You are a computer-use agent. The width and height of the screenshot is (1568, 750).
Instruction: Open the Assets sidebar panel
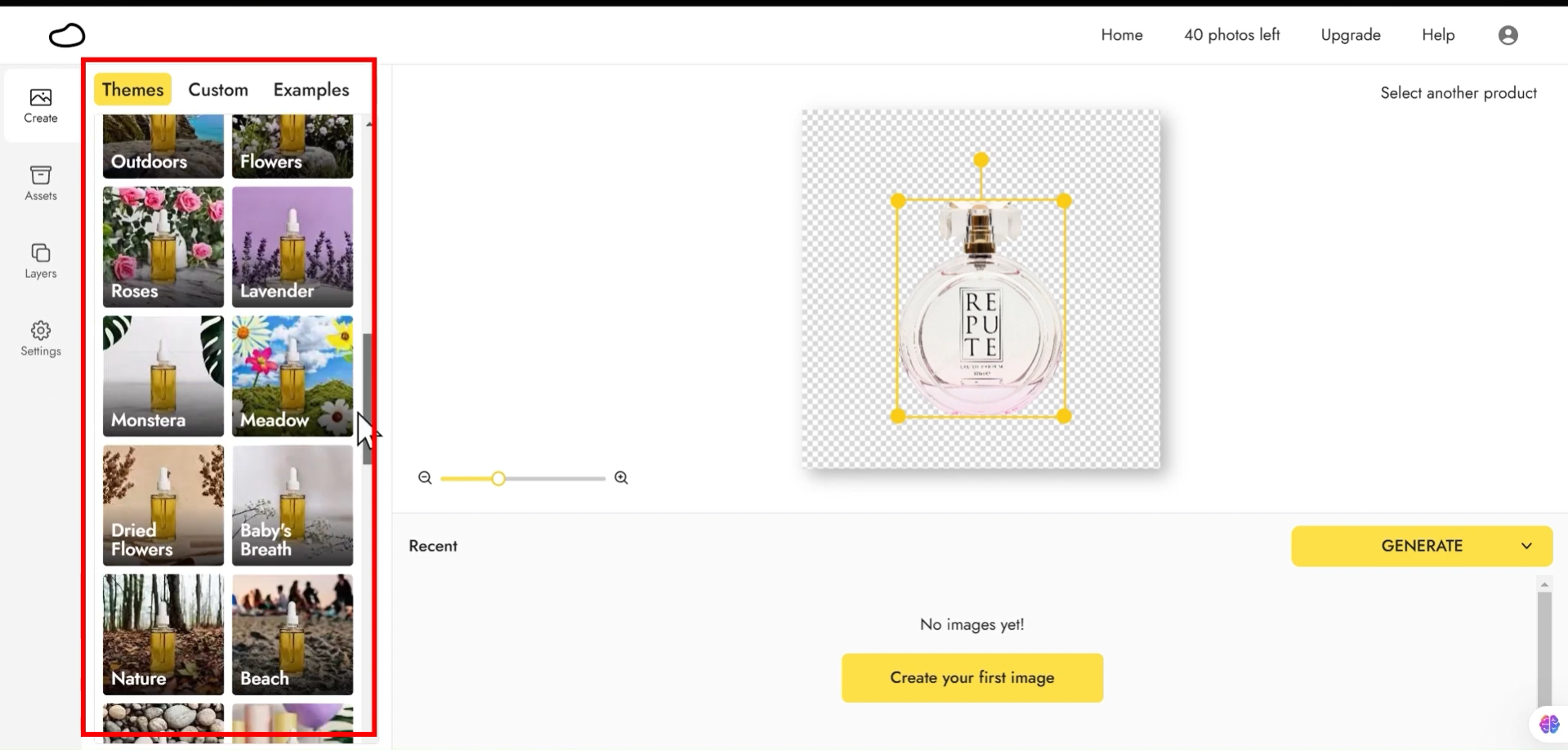click(x=41, y=184)
